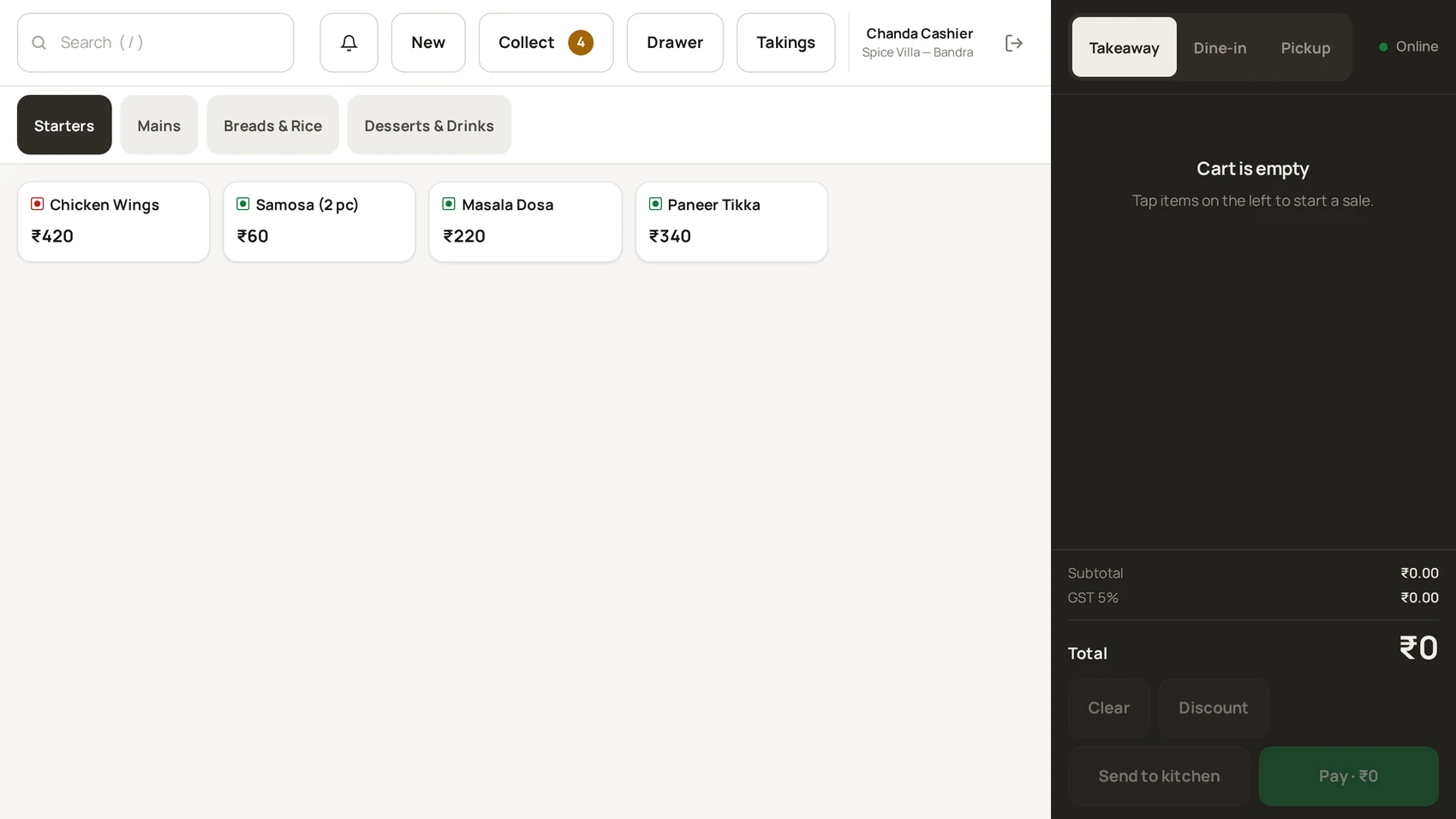Image resolution: width=1456 pixels, height=819 pixels.
Task: Select Takeaway order type
Action: [x=1124, y=47]
